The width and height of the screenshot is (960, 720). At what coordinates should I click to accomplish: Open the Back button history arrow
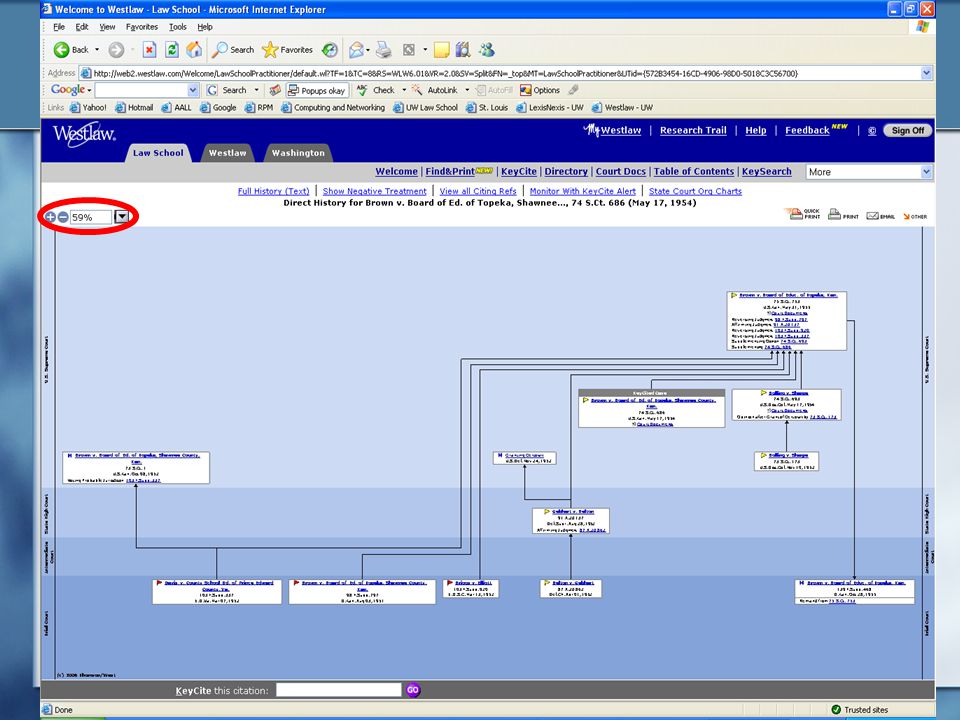[x=97, y=50]
